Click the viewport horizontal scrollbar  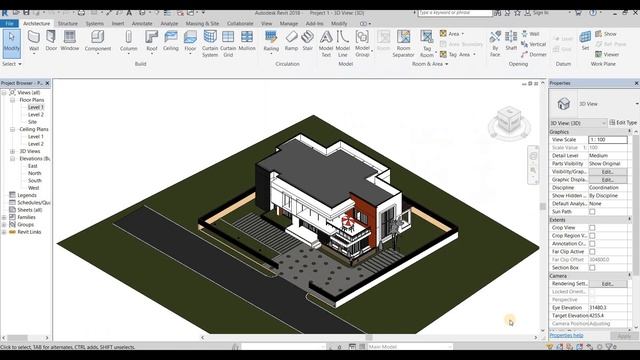[x=369, y=338]
